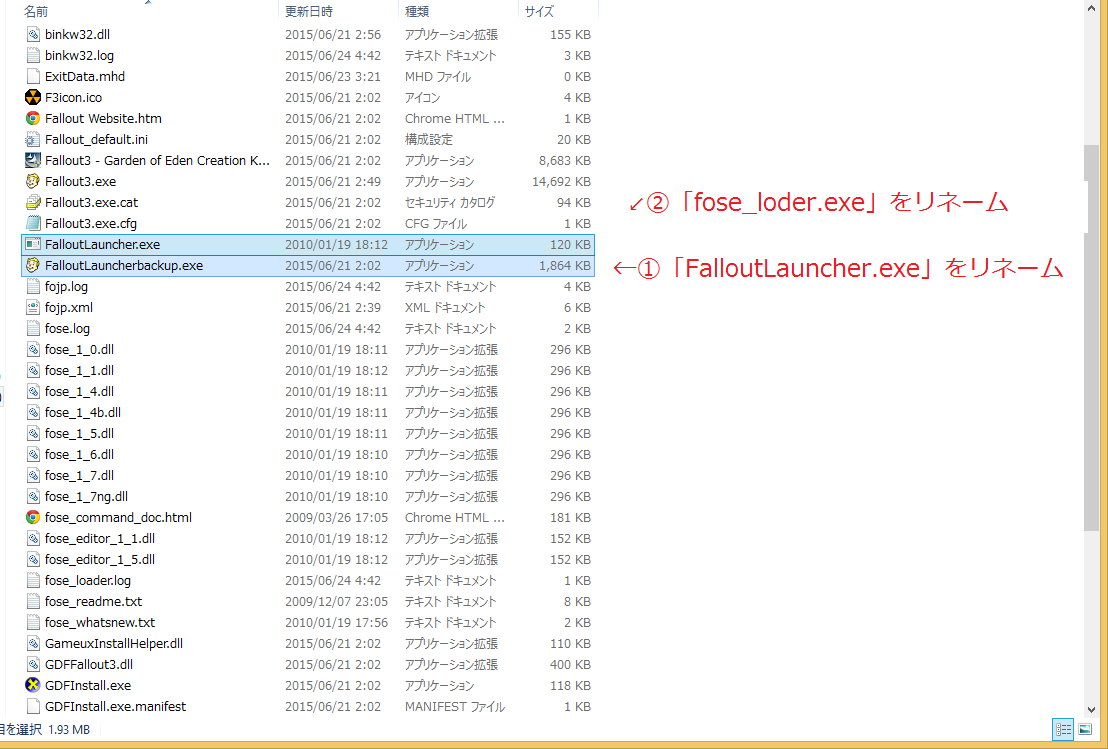Click the binkw32.dll file icon

pos(33,35)
